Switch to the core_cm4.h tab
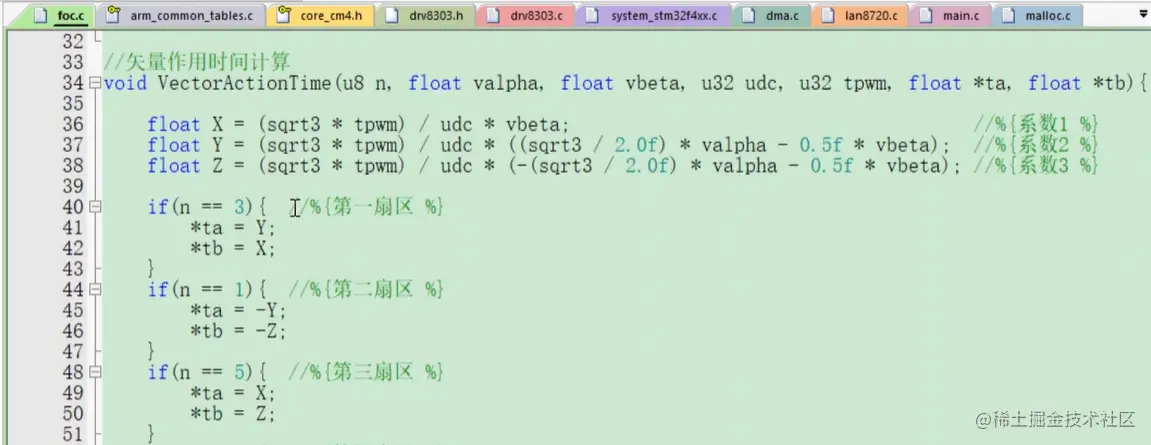Image resolution: width=1151 pixels, height=445 pixels. pyautogui.click(x=319, y=15)
